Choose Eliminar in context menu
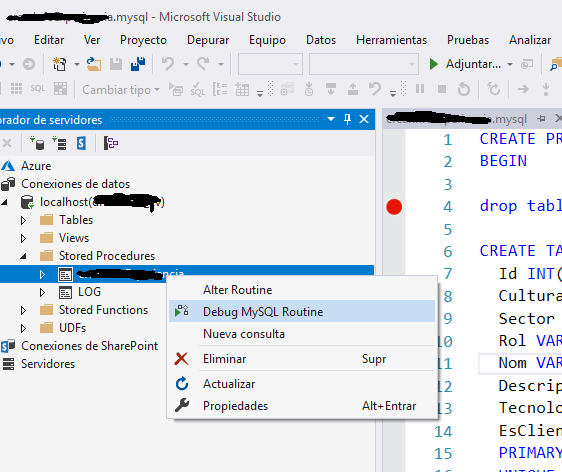The width and height of the screenshot is (562, 473). [x=302, y=359]
